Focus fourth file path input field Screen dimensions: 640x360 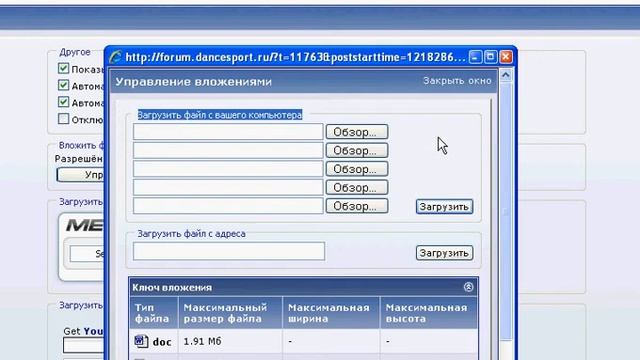tap(228, 187)
